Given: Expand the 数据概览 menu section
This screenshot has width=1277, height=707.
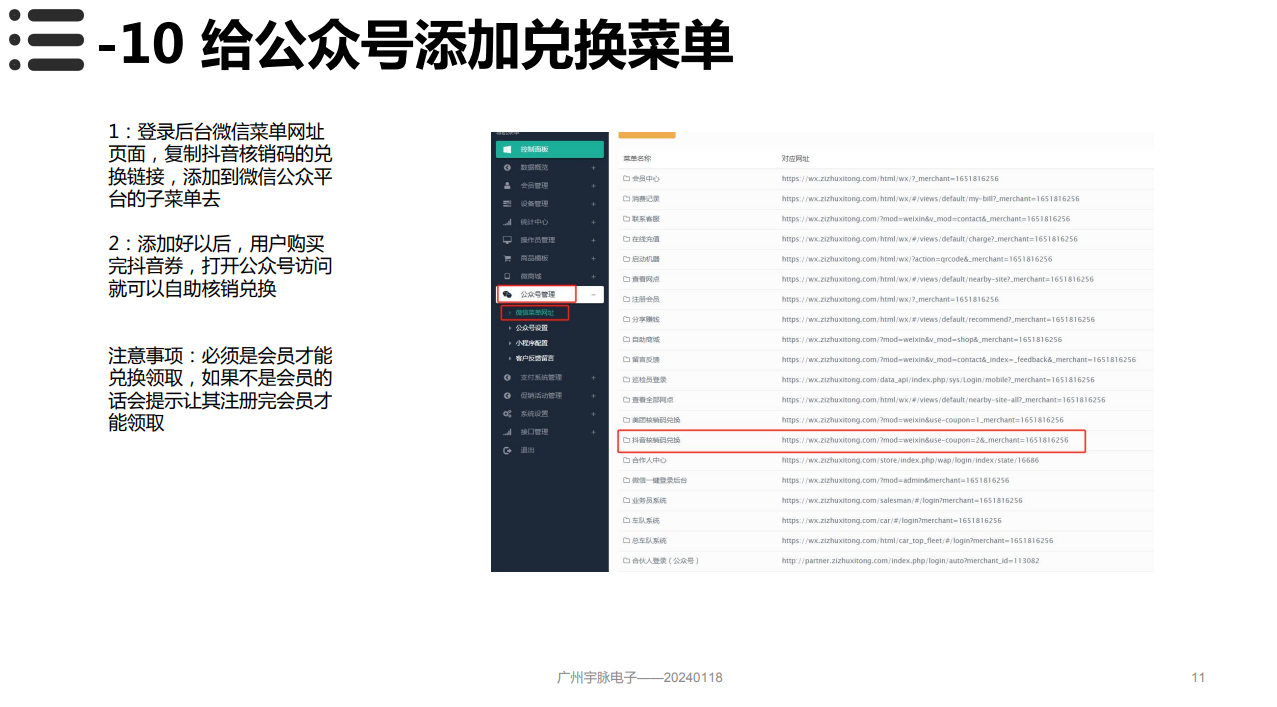Looking at the screenshot, I should (592, 170).
